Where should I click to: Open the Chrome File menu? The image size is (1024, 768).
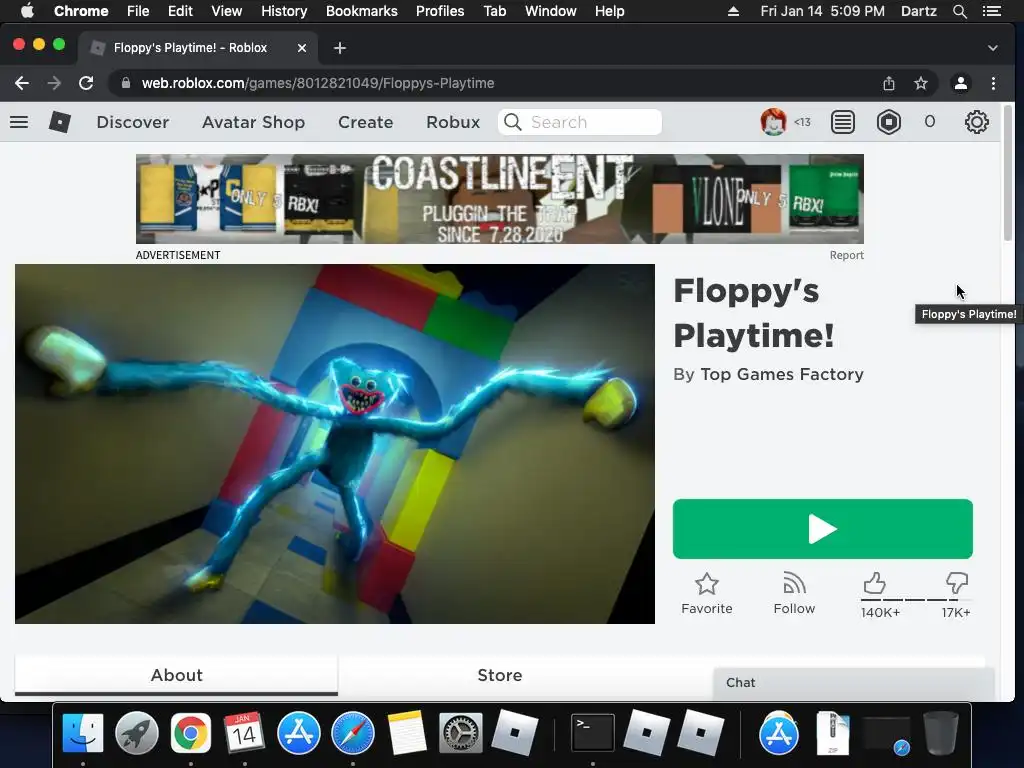coord(138,11)
